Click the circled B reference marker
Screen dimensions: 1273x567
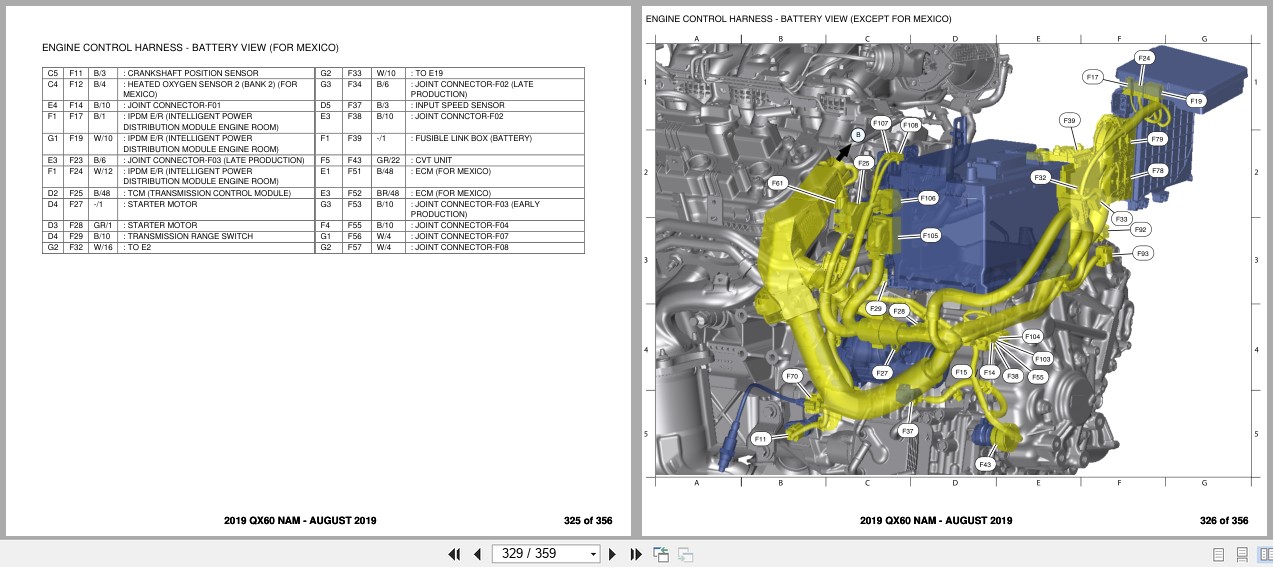pyautogui.click(x=857, y=135)
